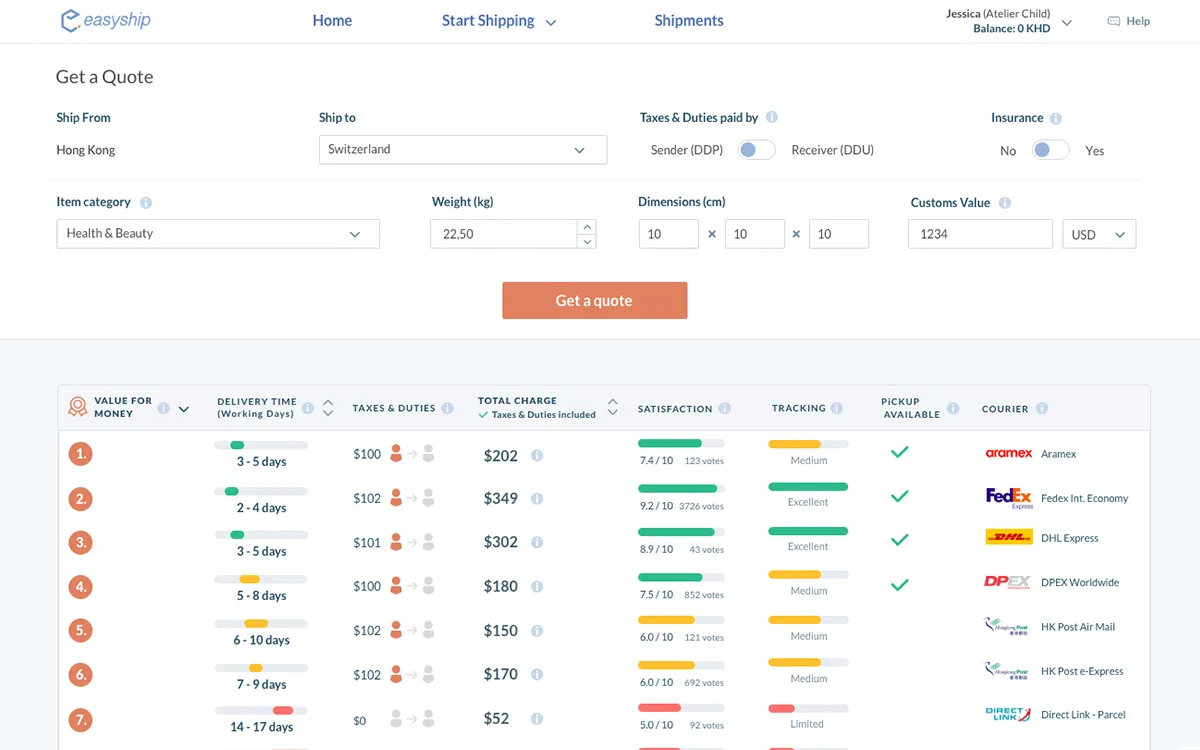Click info icon in Tracking header
This screenshot has width=1200, height=750.
[x=837, y=408]
